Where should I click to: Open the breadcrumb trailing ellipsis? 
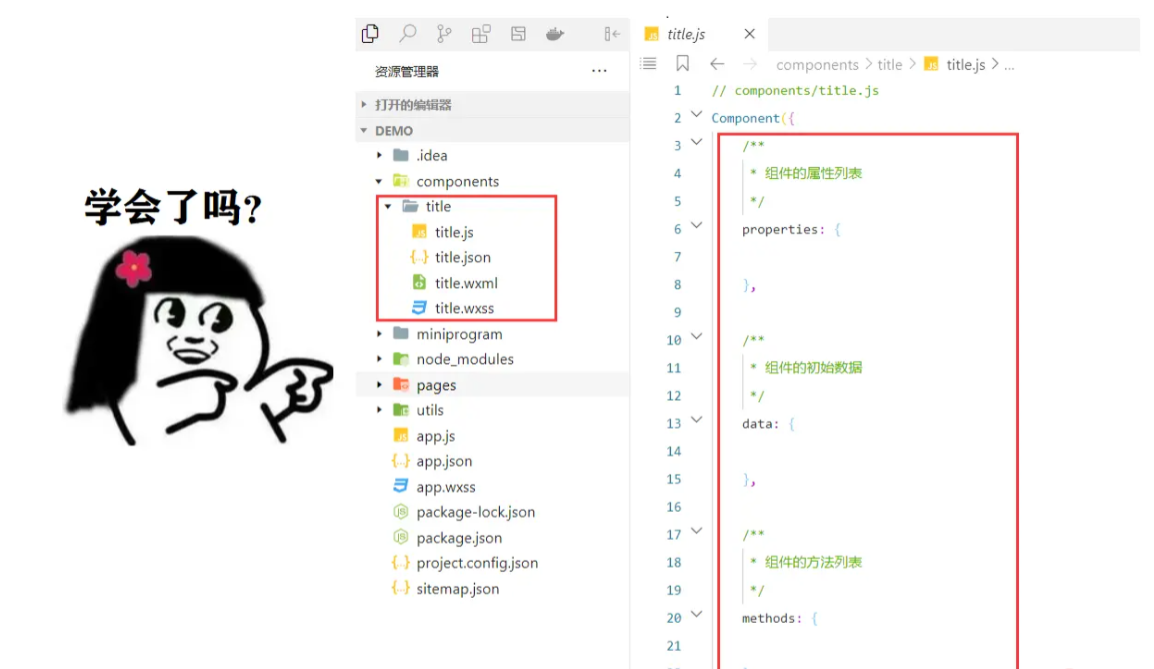pyautogui.click(x=1009, y=66)
